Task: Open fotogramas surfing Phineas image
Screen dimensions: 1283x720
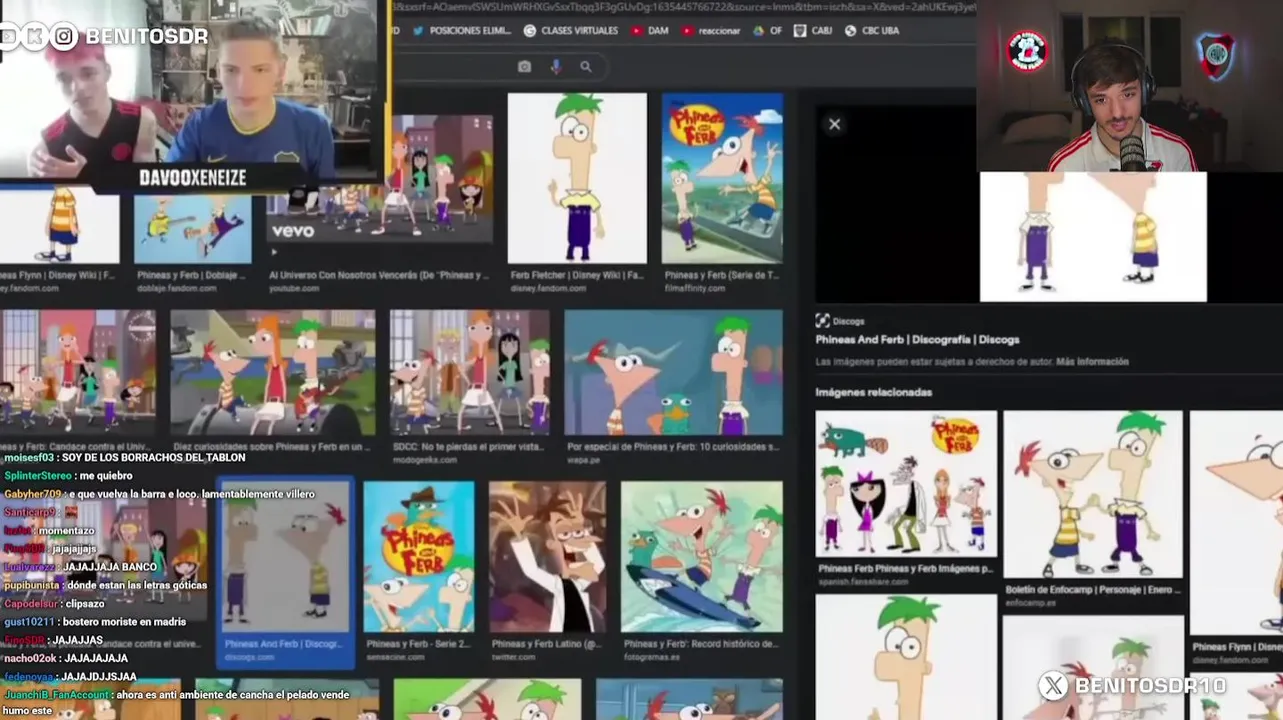Action: [x=702, y=557]
